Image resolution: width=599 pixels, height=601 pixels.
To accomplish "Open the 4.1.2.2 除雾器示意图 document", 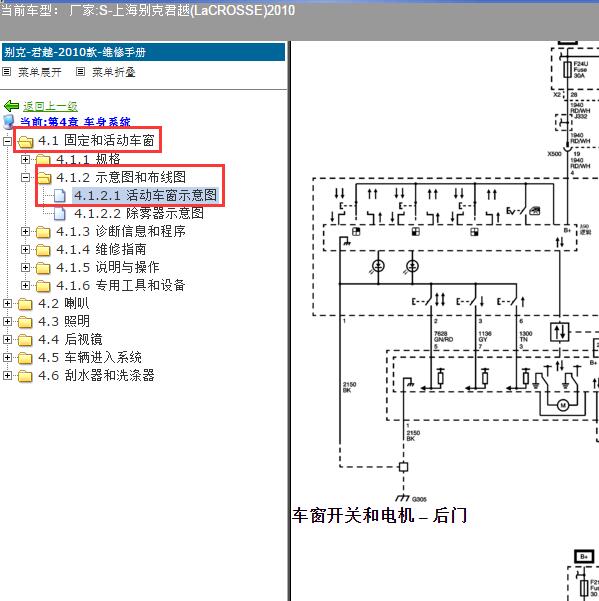I will [139, 213].
